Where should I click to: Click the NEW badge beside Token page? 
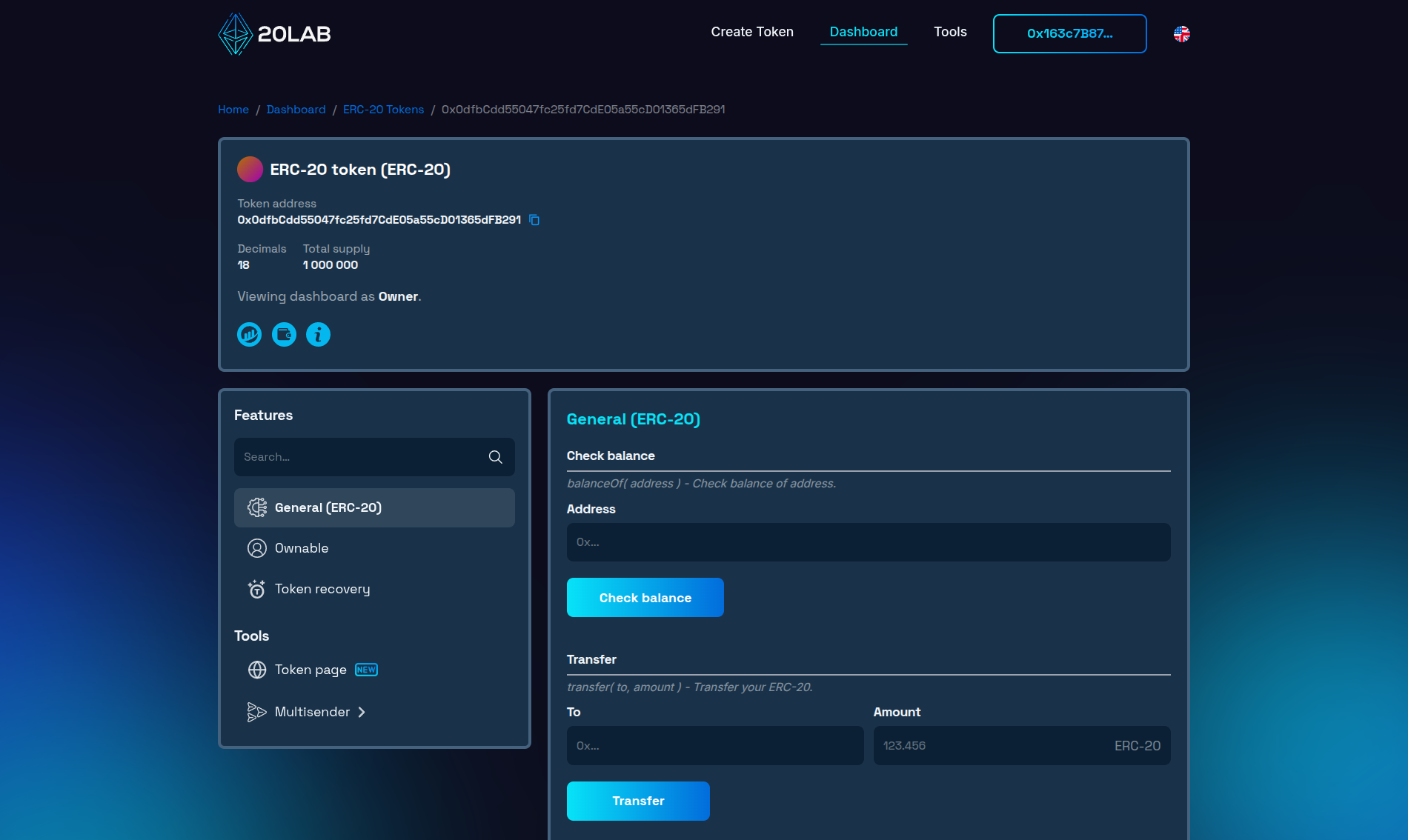click(366, 670)
